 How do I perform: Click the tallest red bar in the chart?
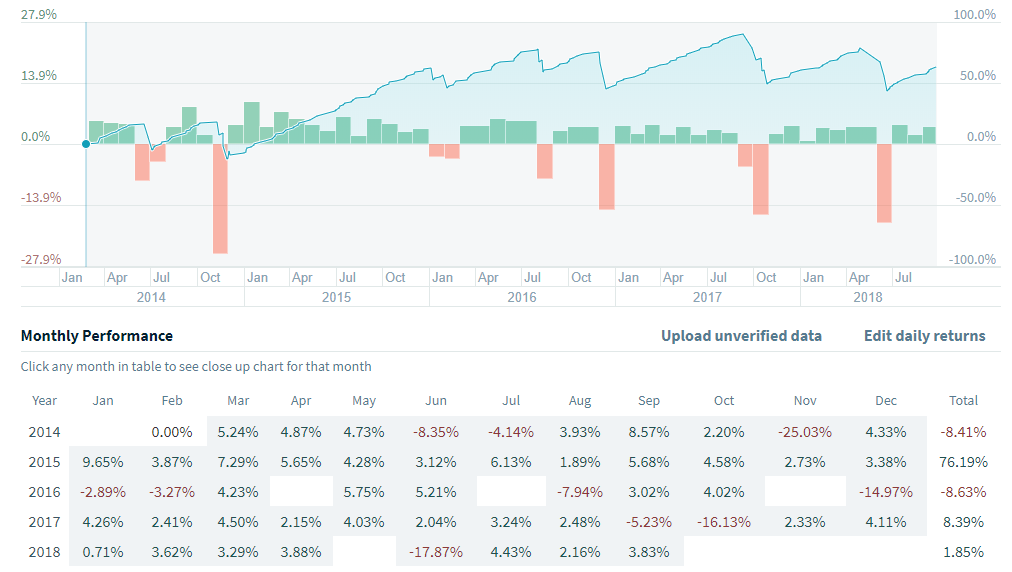(x=220, y=198)
